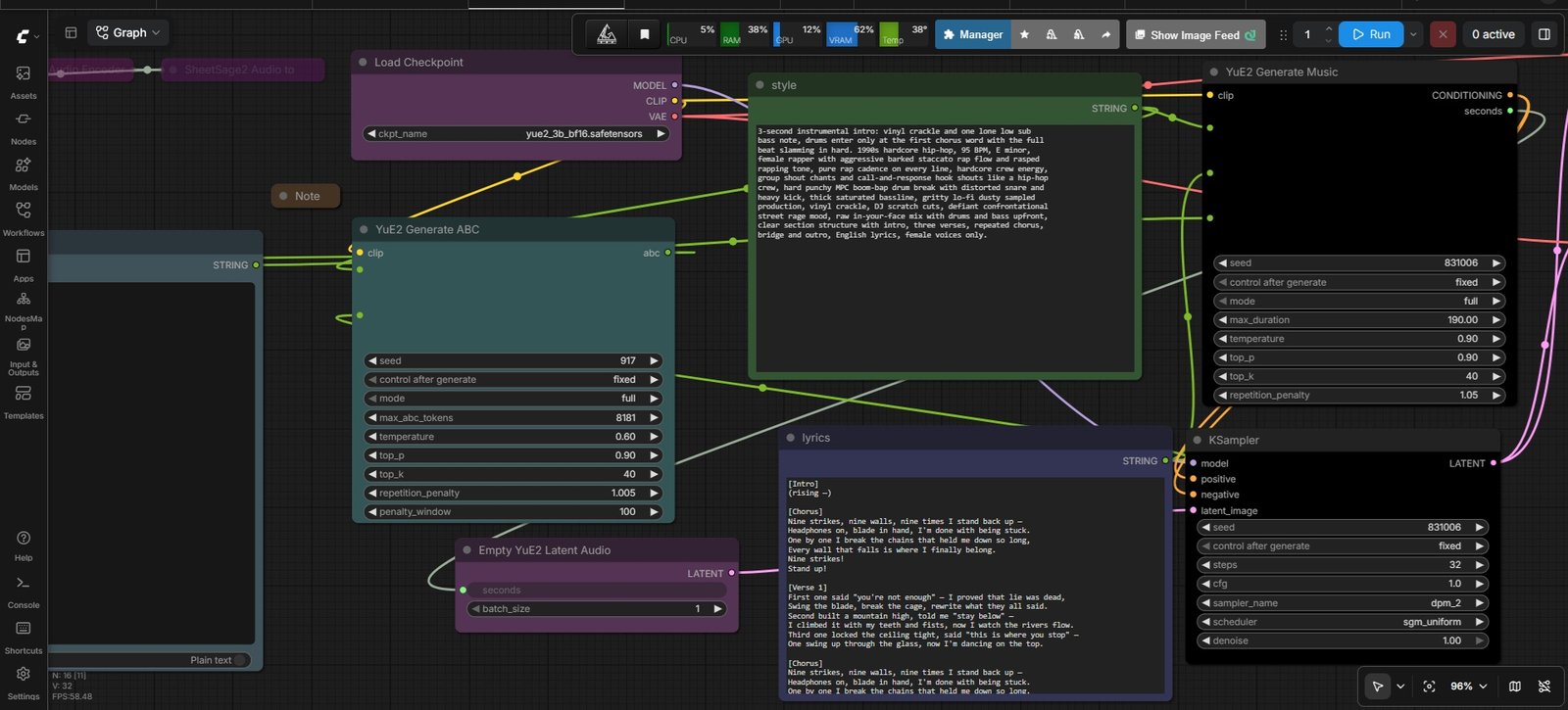Viewport: 1568px width, 710px height.
Task: Click YuE2 Generate ABC temperature field
Action: click(514, 437)
